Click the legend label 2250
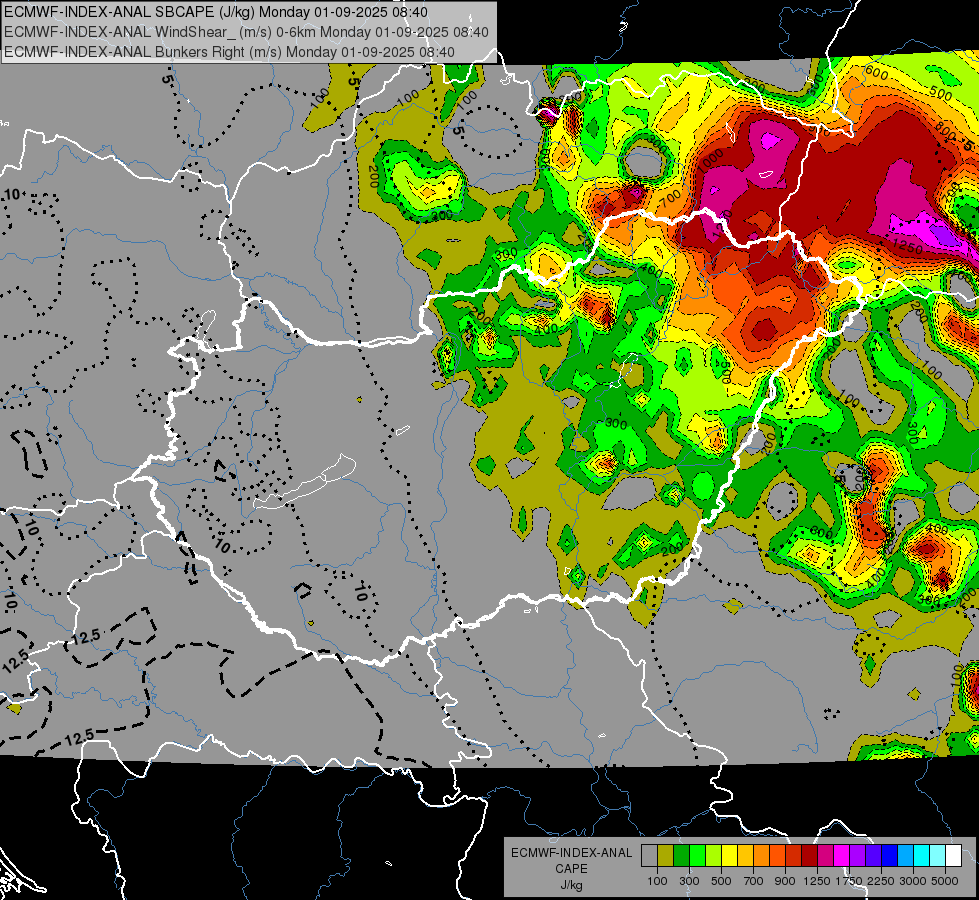This screenshot has height=900, width=979. coord(880,881)
